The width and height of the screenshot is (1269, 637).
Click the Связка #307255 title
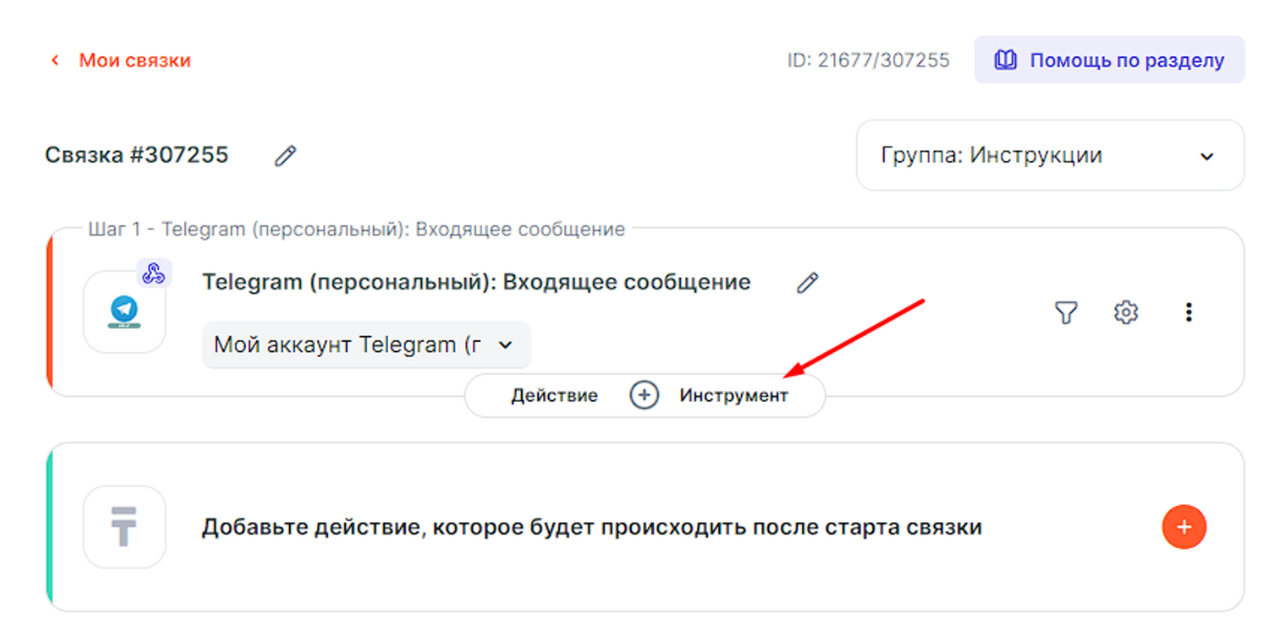(x=137, y=155)
